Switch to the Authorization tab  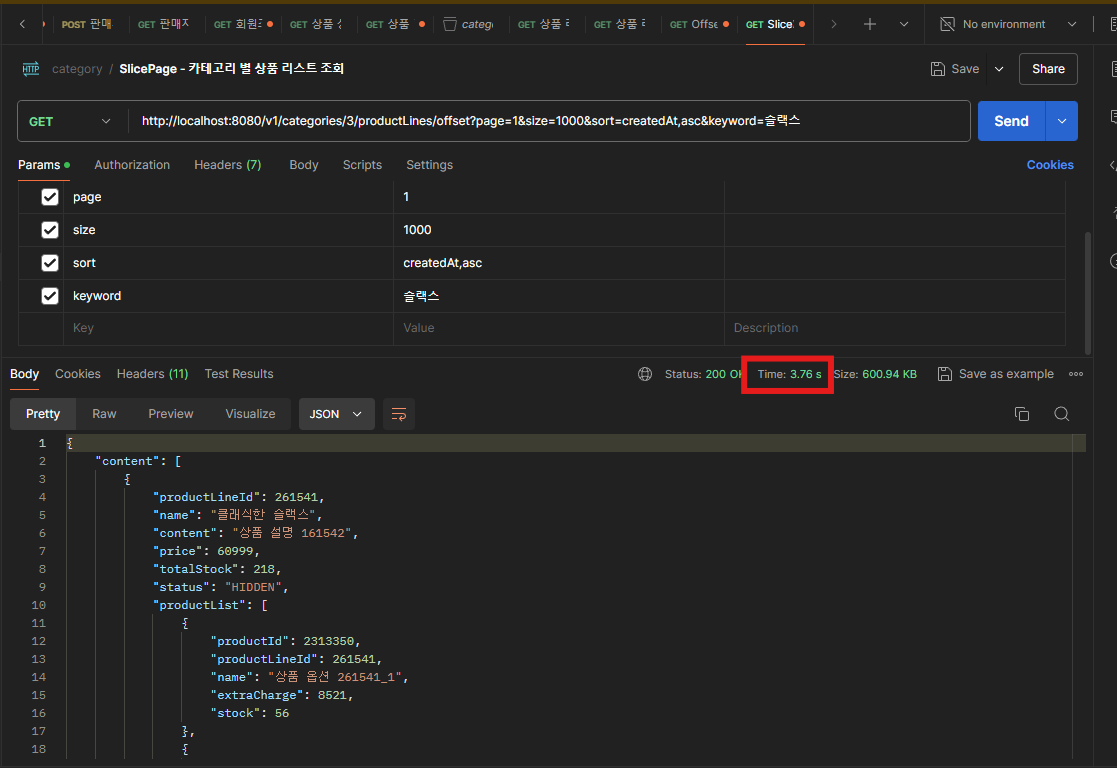pos(132,165)
